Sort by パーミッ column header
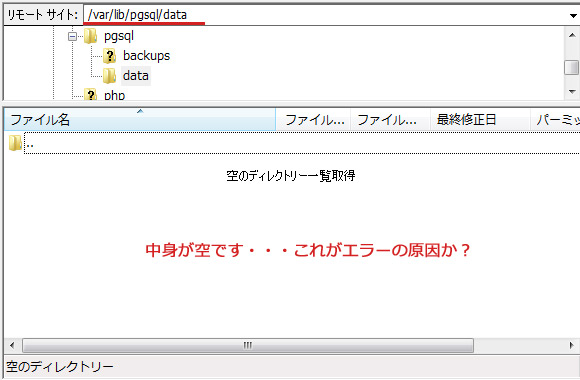The width and height of the screenshot is (580, 380). point(556,120)
